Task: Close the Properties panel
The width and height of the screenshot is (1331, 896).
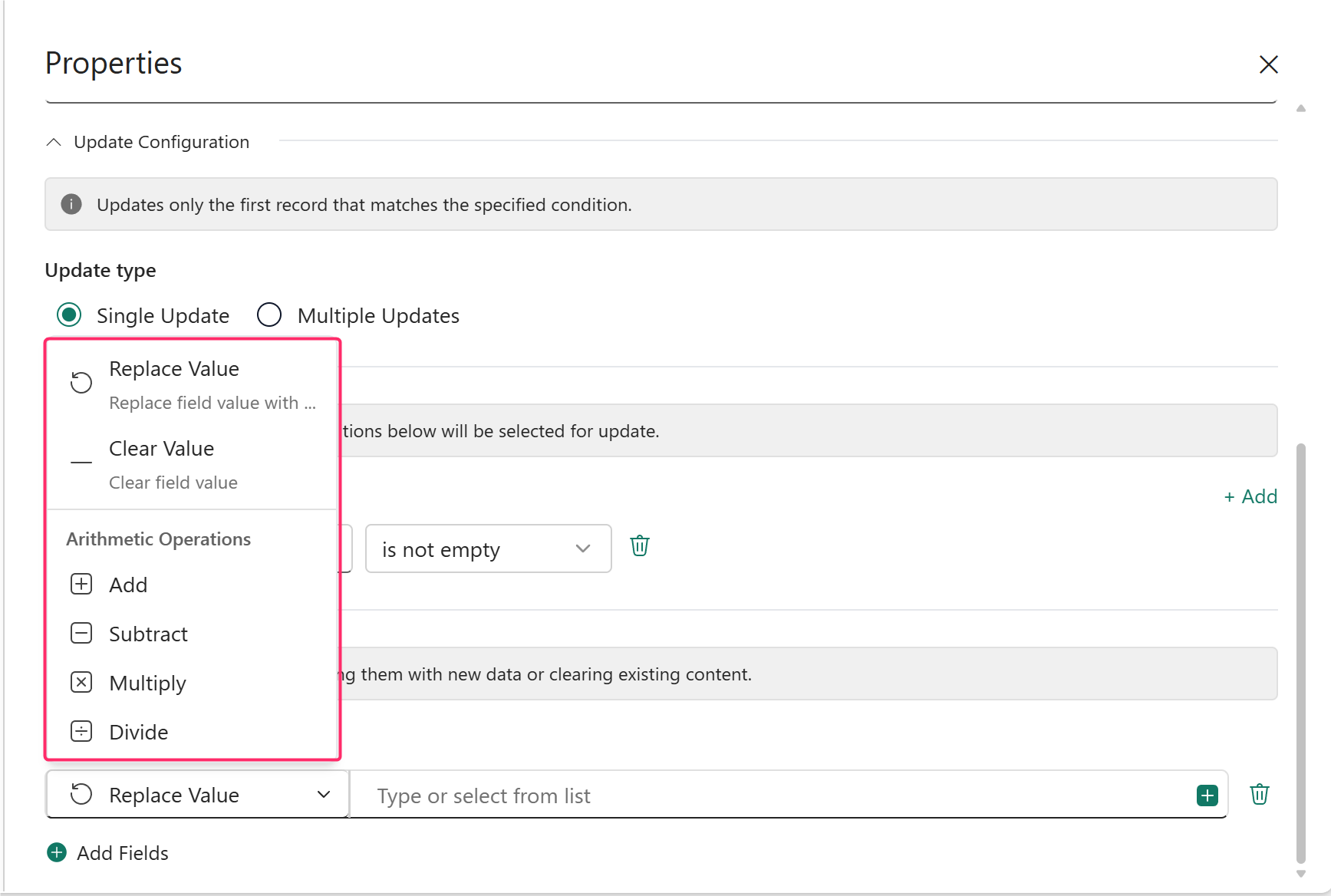Action: click(x=1268, y=64)
